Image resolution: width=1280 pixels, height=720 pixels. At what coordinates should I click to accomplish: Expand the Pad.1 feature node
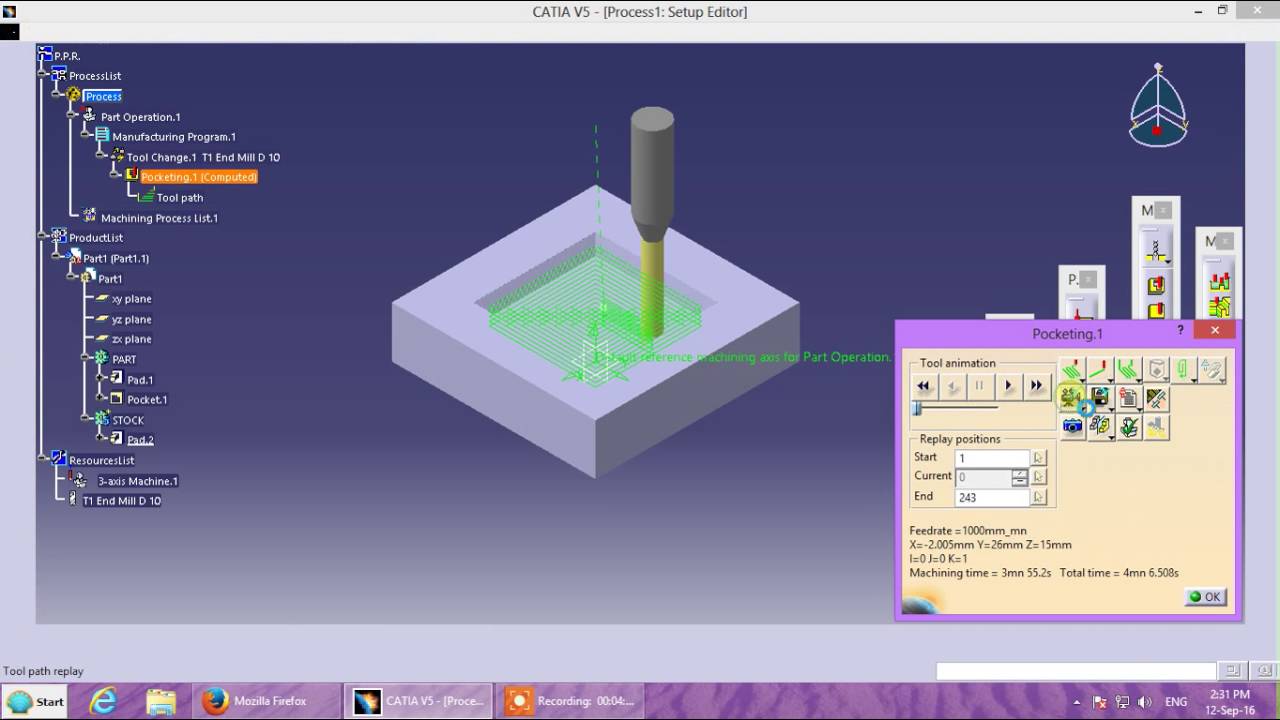point(101,379)
